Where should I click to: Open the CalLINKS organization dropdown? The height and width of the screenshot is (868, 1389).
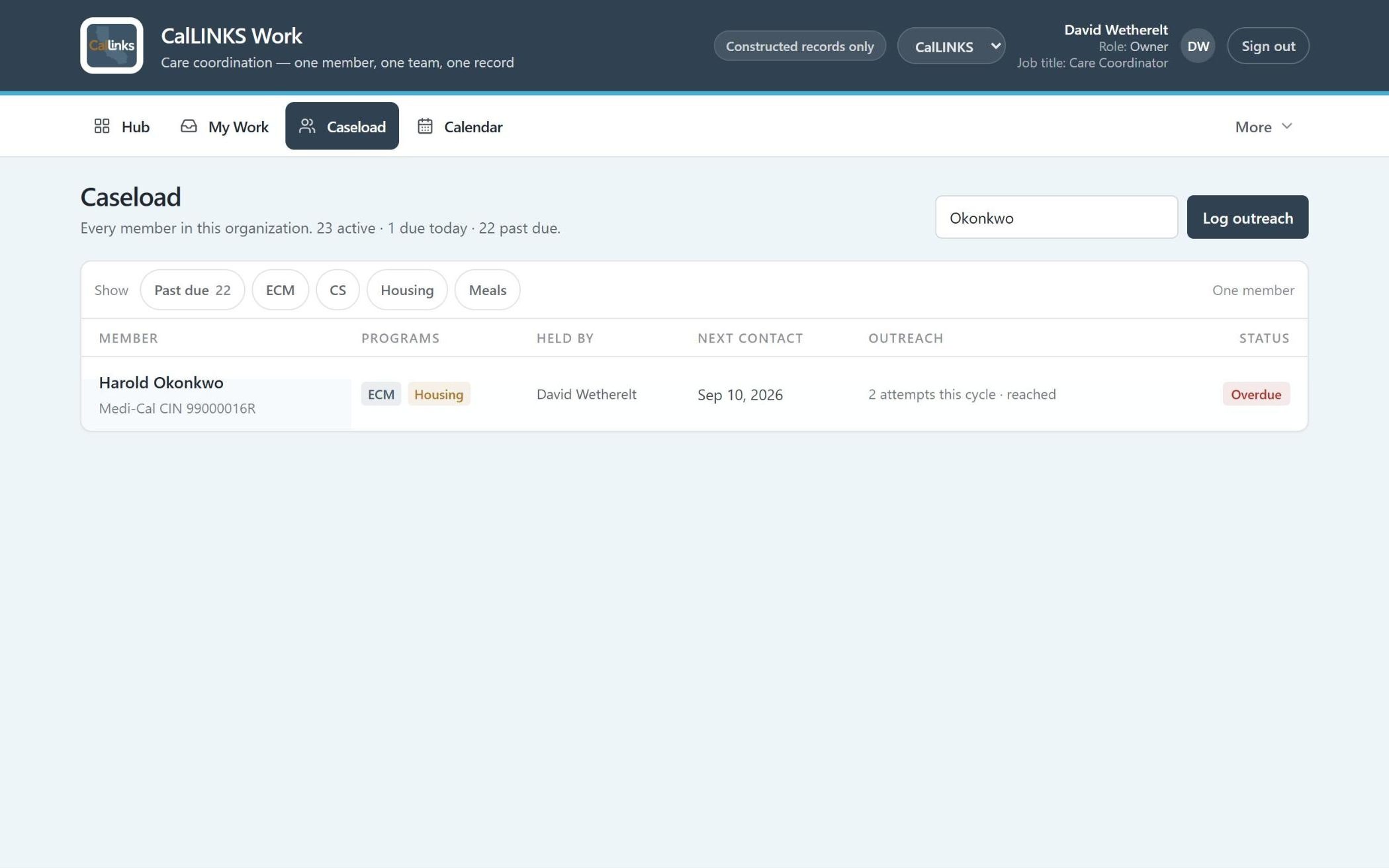(952, 46)
